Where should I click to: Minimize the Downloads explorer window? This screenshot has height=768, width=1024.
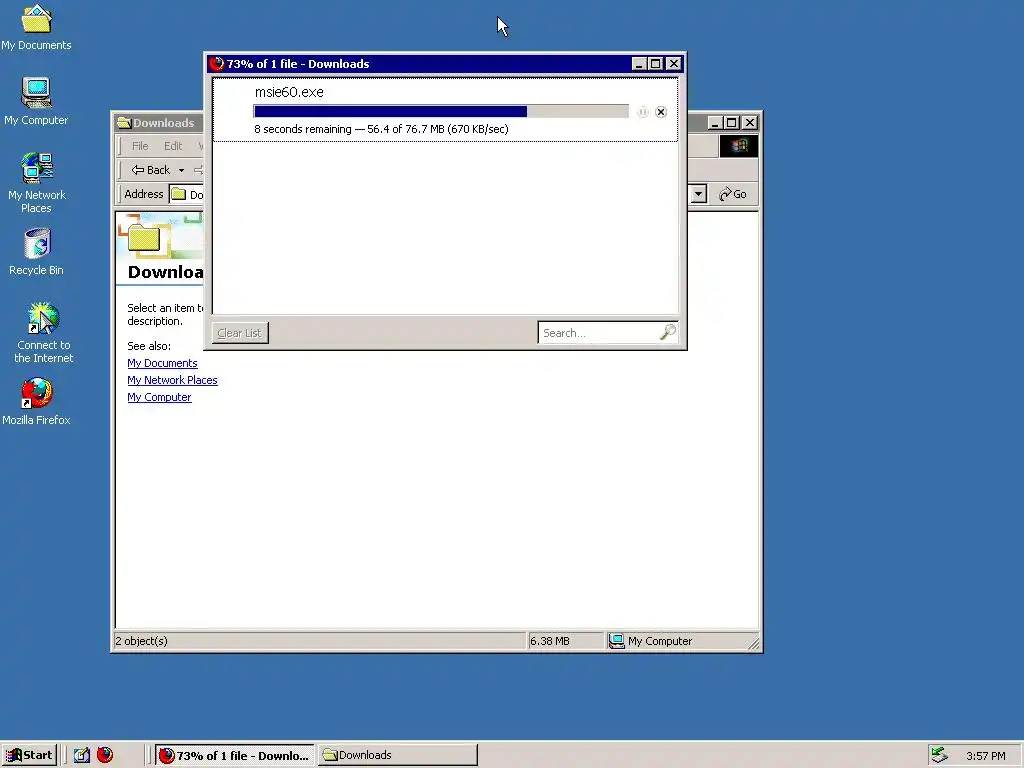[715, 123]
